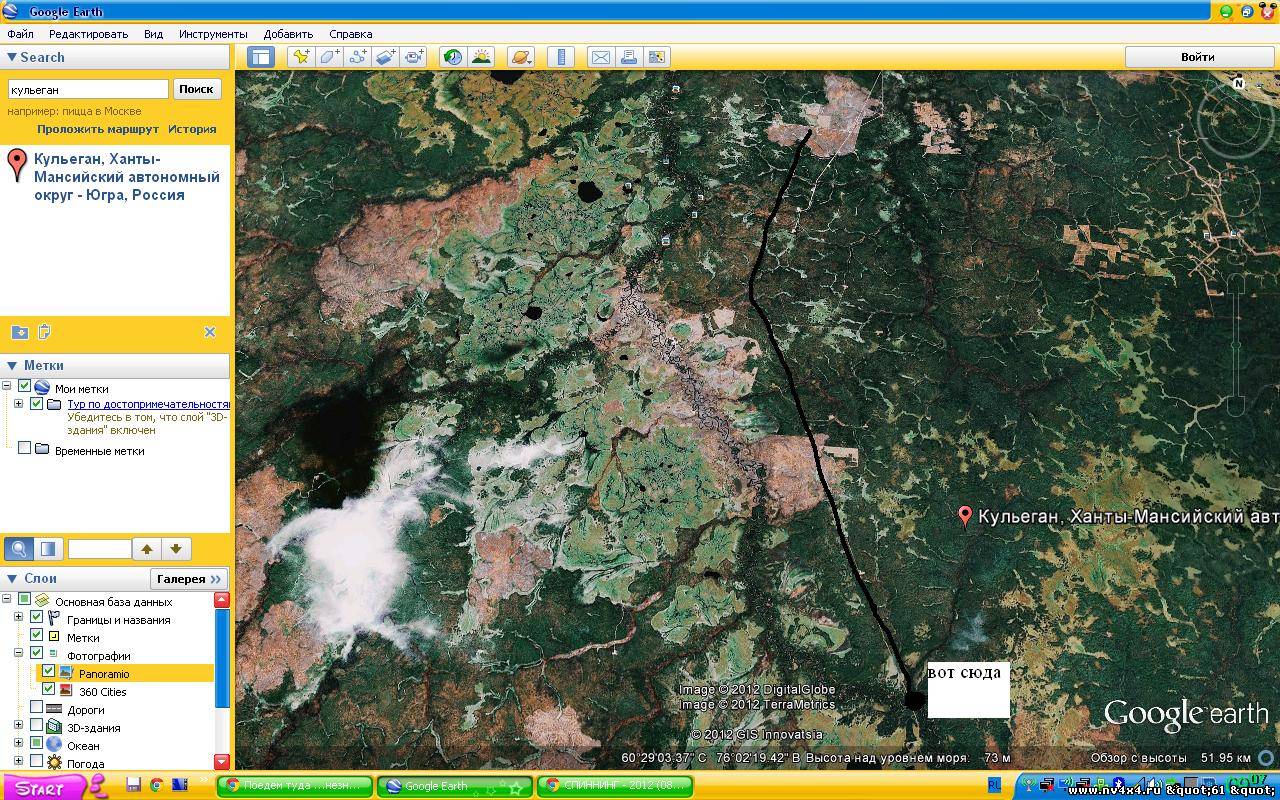Toggle Мои метки checkbox
Viewport: 1280px width, 800px height.
(24, 387)
